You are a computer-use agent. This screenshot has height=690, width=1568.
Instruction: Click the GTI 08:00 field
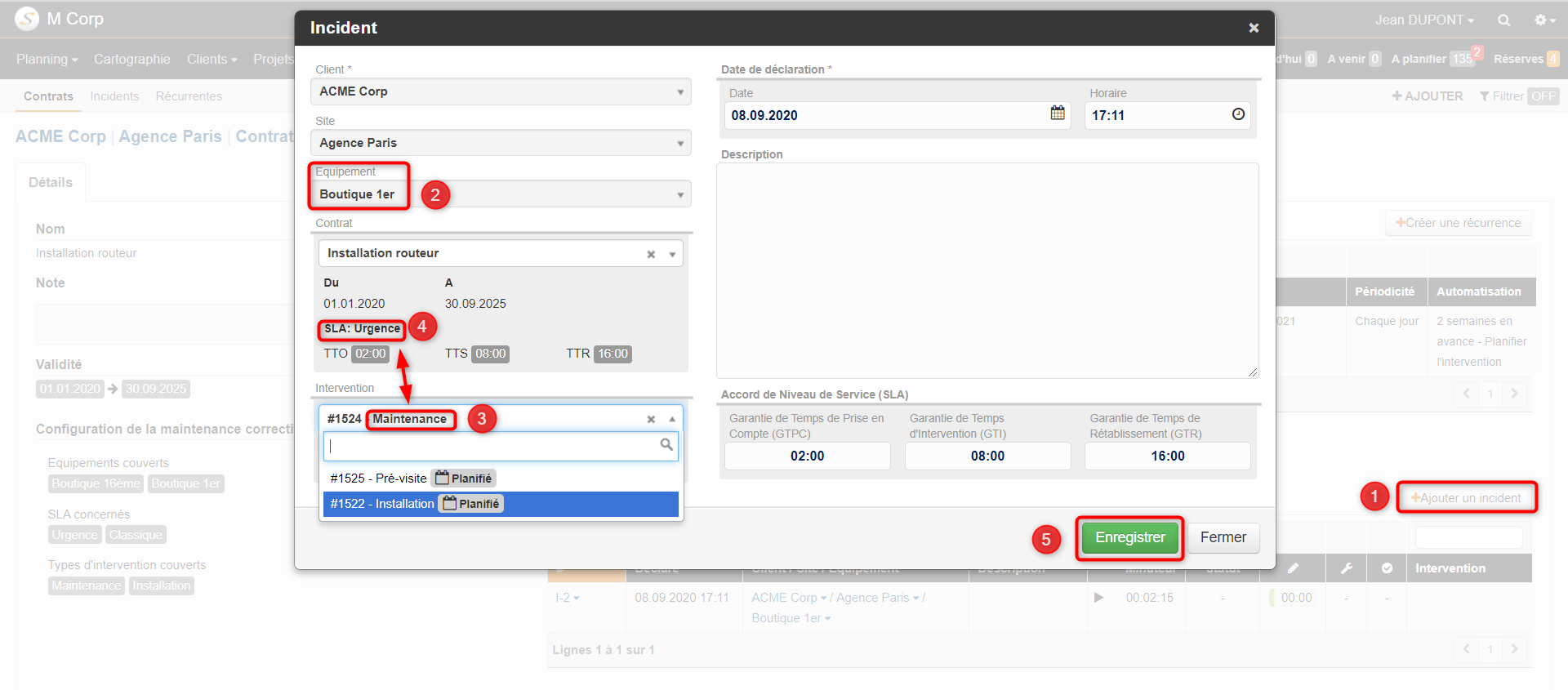tap(987, 456)
